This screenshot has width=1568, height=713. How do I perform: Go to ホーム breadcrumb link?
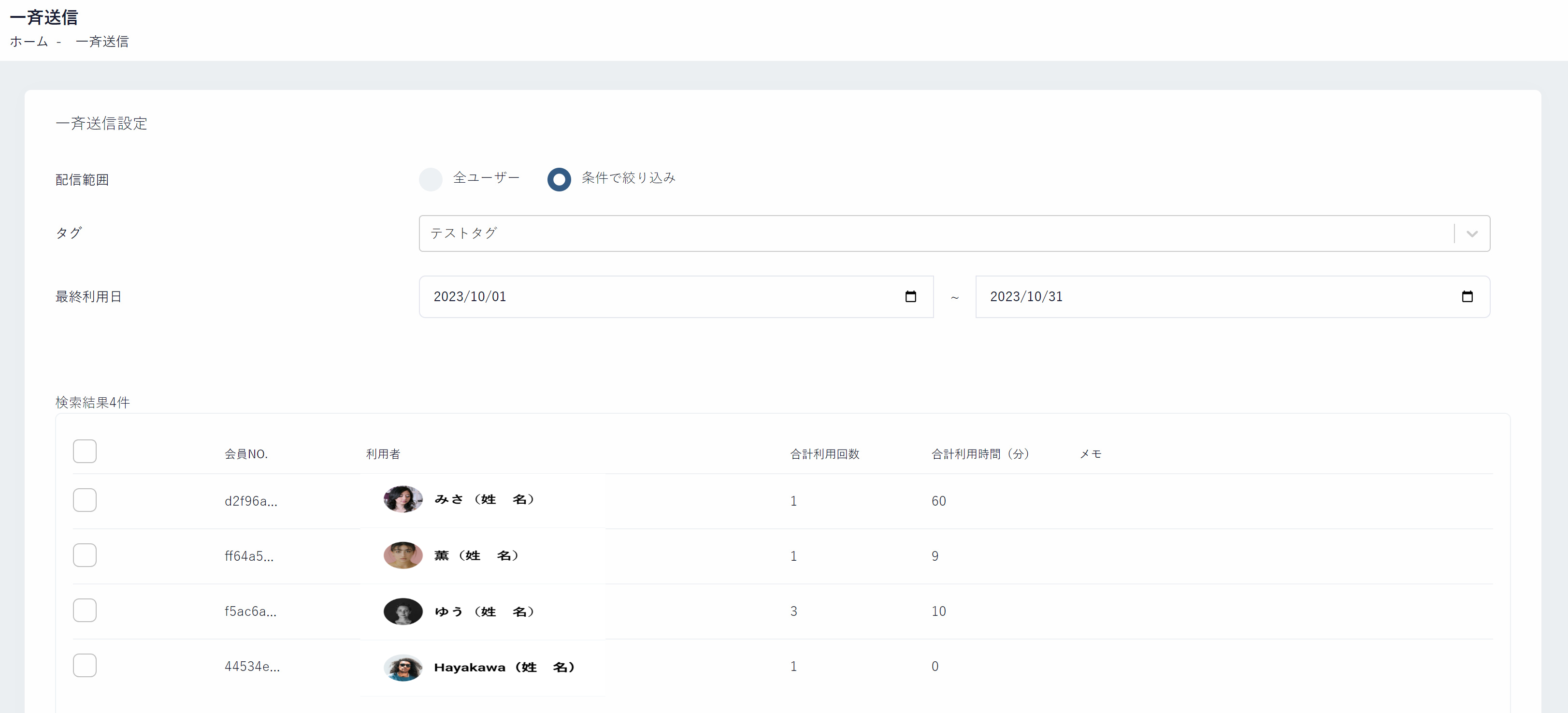click(29, 42)
